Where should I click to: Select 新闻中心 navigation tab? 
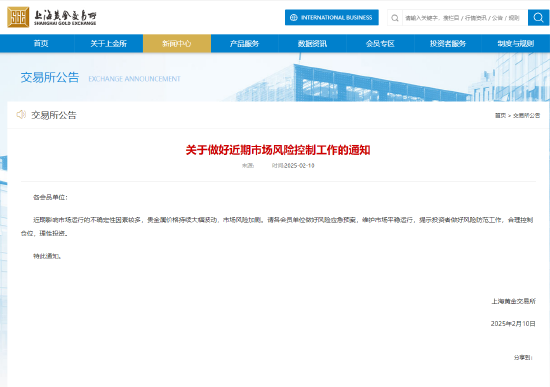point(177,44)
